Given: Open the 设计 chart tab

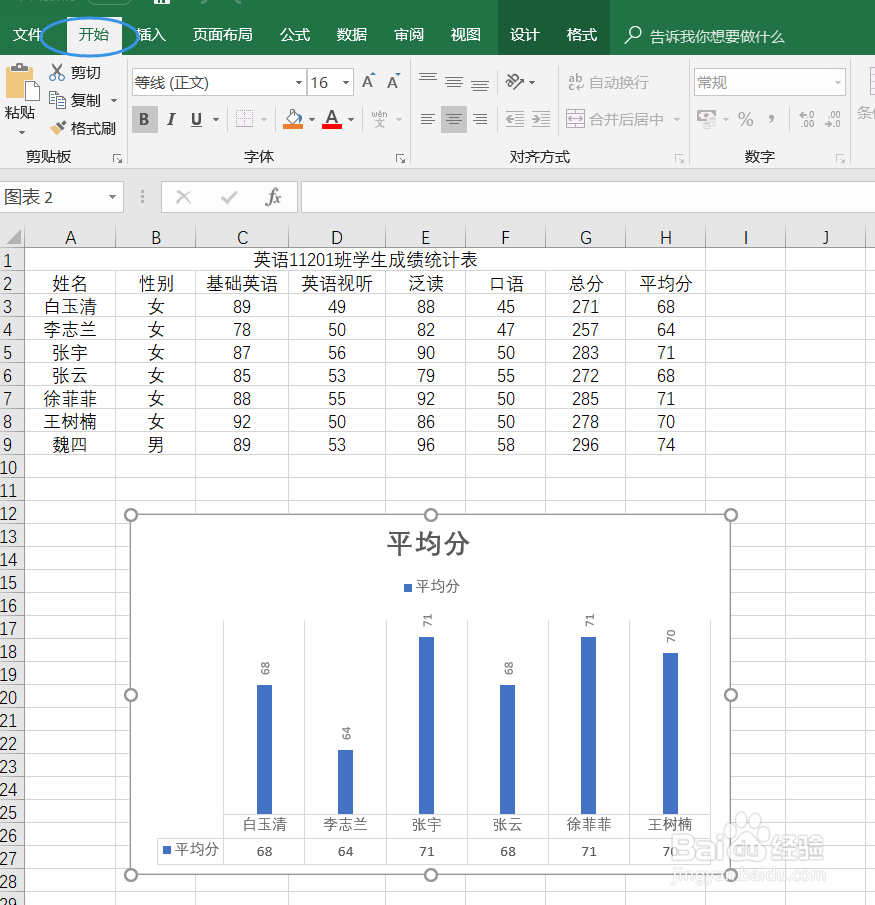Looking at the screenshot, I should click(x=524, y=33).
